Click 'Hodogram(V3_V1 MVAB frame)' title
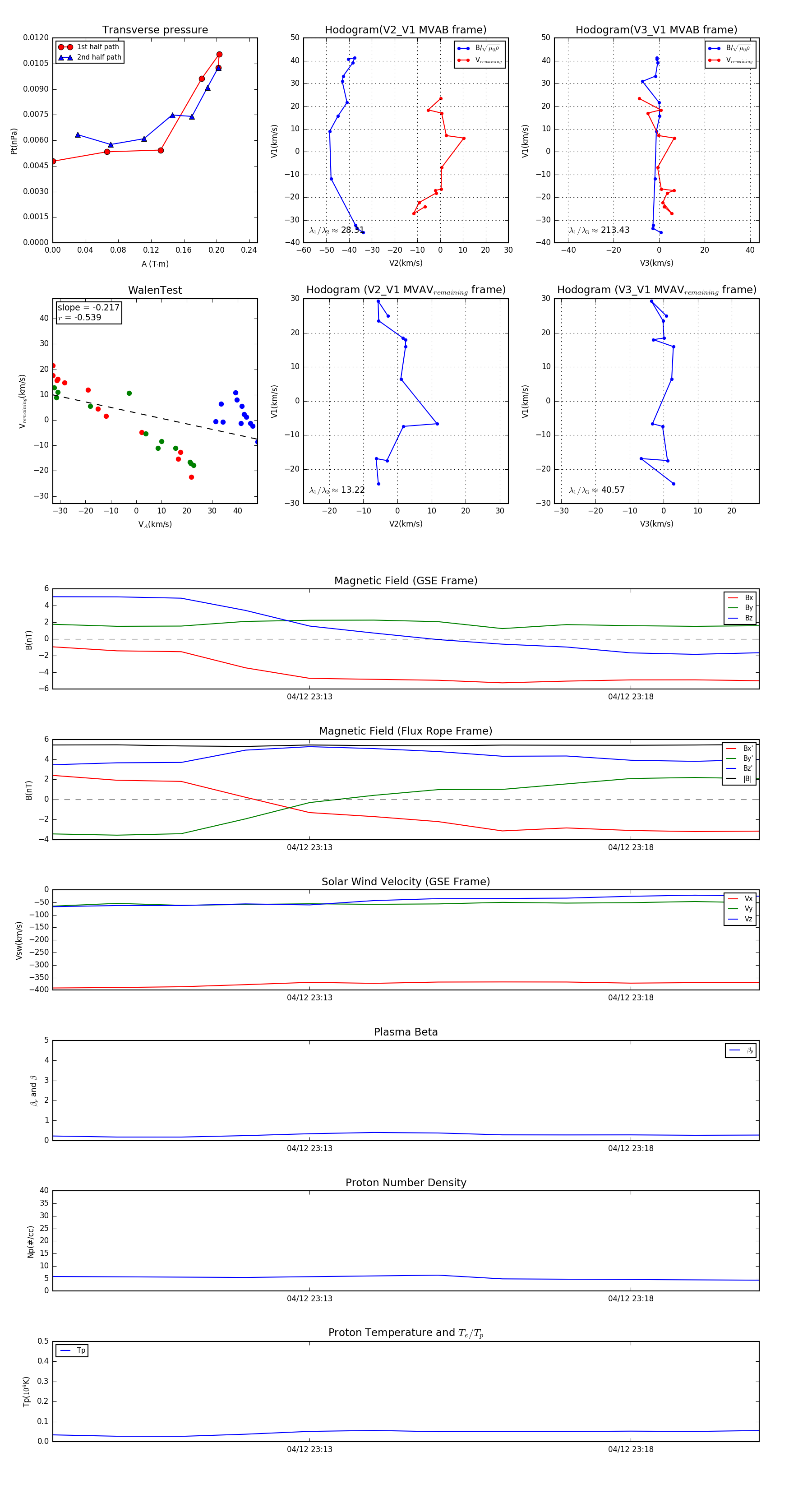 pos(656,30)
